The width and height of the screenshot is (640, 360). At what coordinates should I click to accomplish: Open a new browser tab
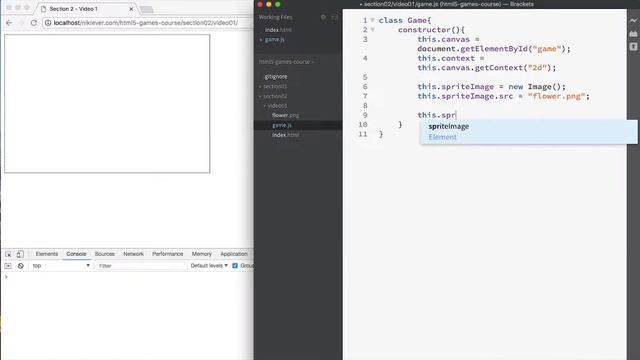[147, 9]
